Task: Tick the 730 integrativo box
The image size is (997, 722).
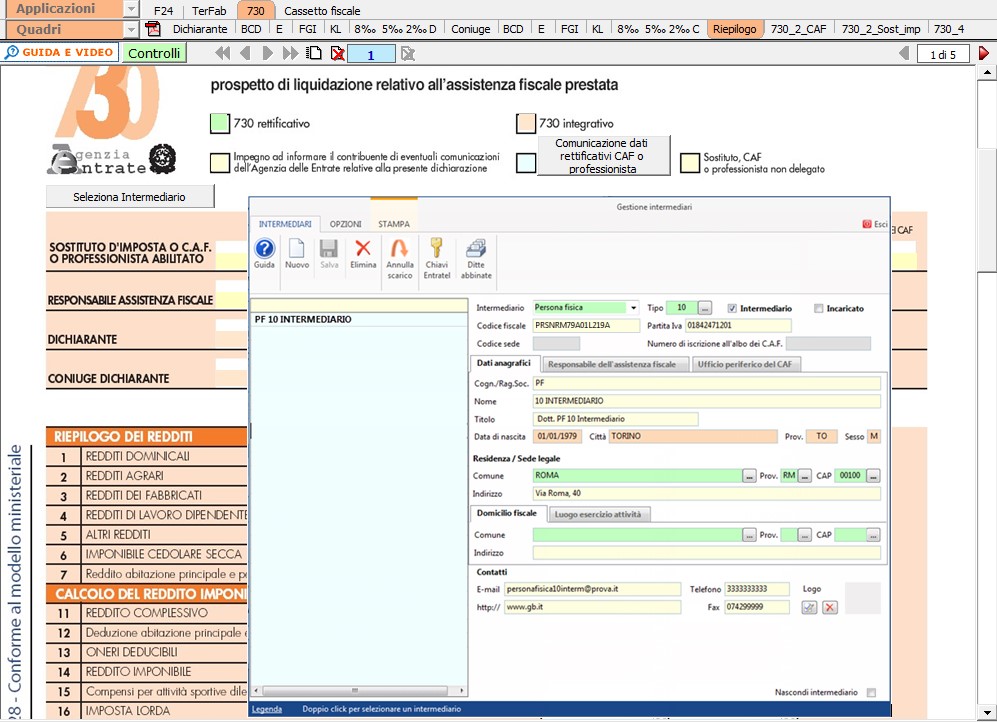Action: pos(526,123)
